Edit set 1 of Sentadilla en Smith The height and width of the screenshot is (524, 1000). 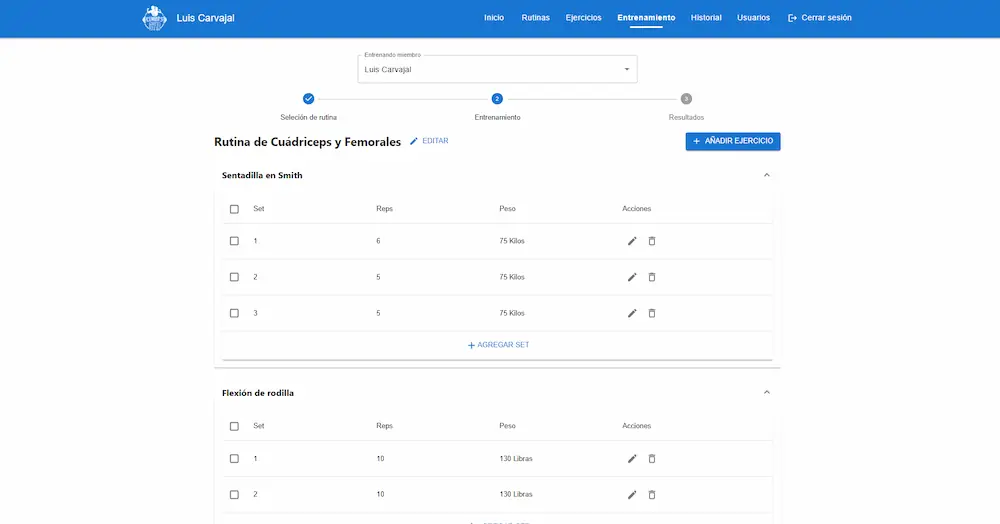point(632,241)
